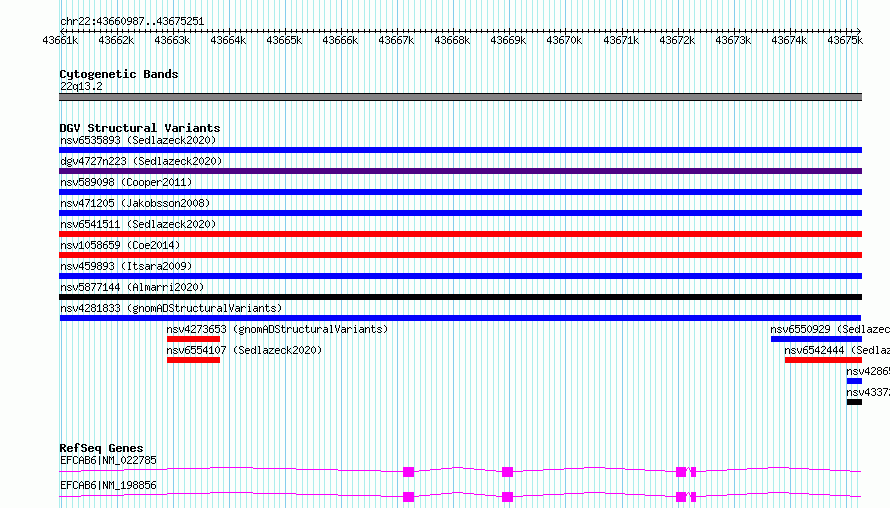Click the nsv6554107 (Sedlazeck2020) label
The image size is (890, 508).
click(244, 350)
